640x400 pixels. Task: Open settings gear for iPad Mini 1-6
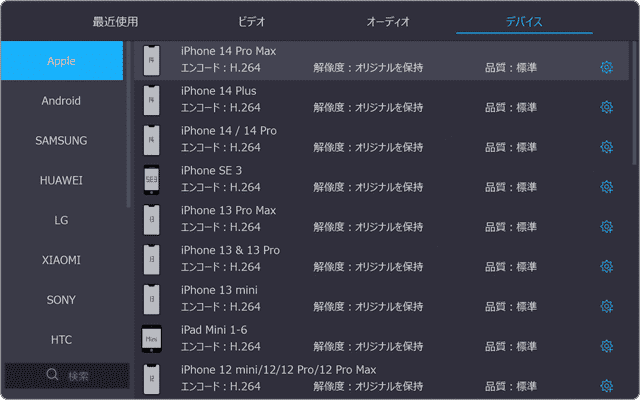(607, 346)
